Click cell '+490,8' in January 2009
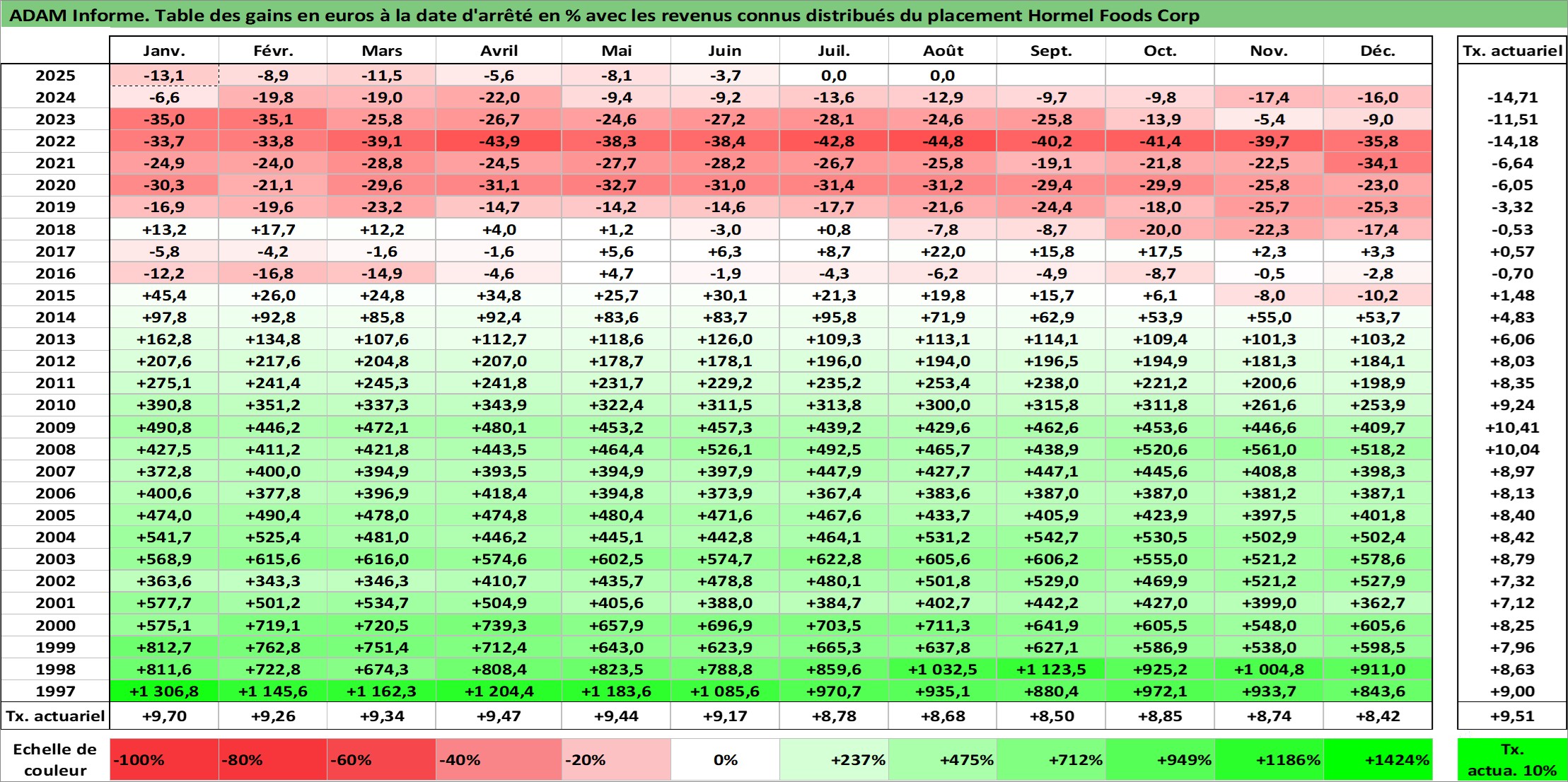Screen dimensions: 1568x782 pos(164,428)
